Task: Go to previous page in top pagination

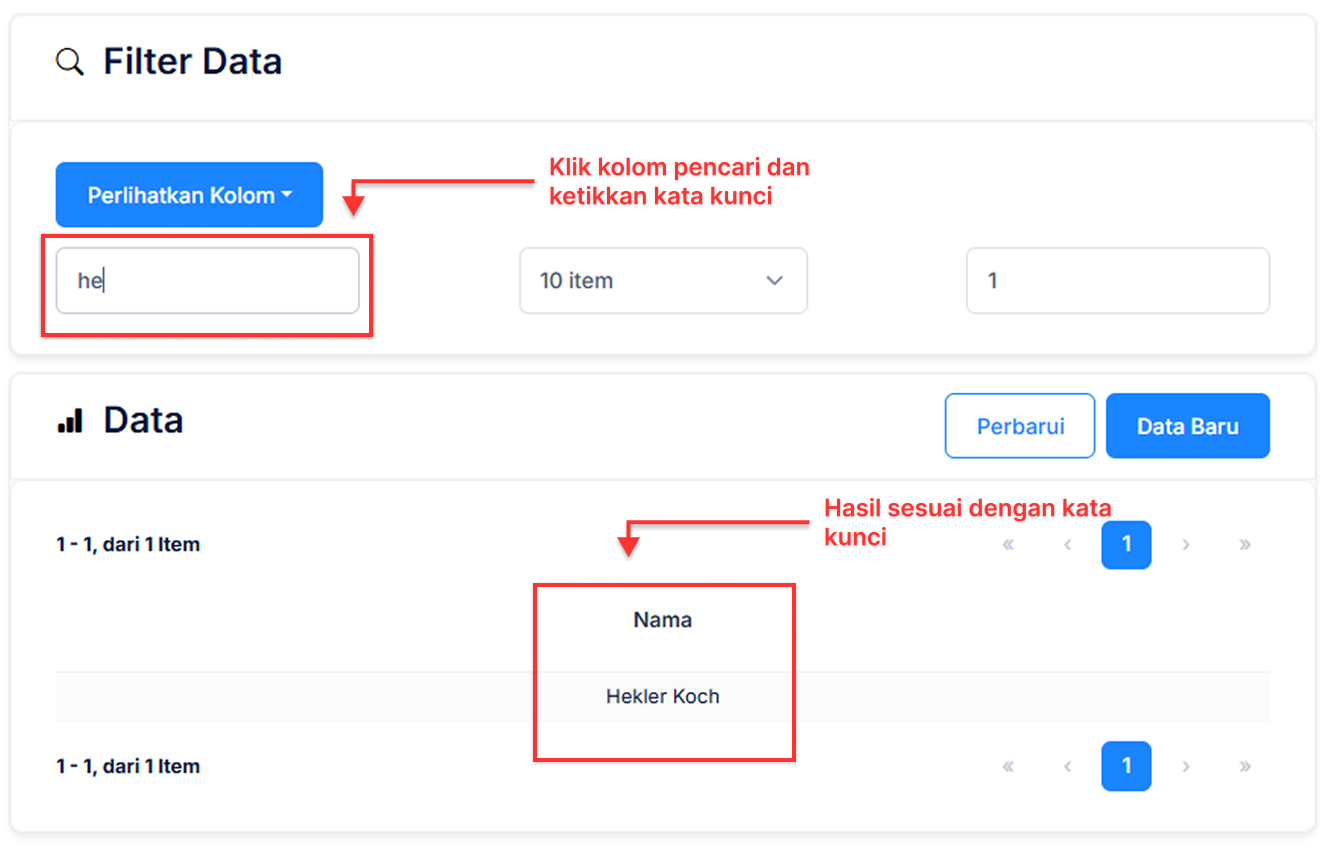Action: click(x=1068, y=545)
